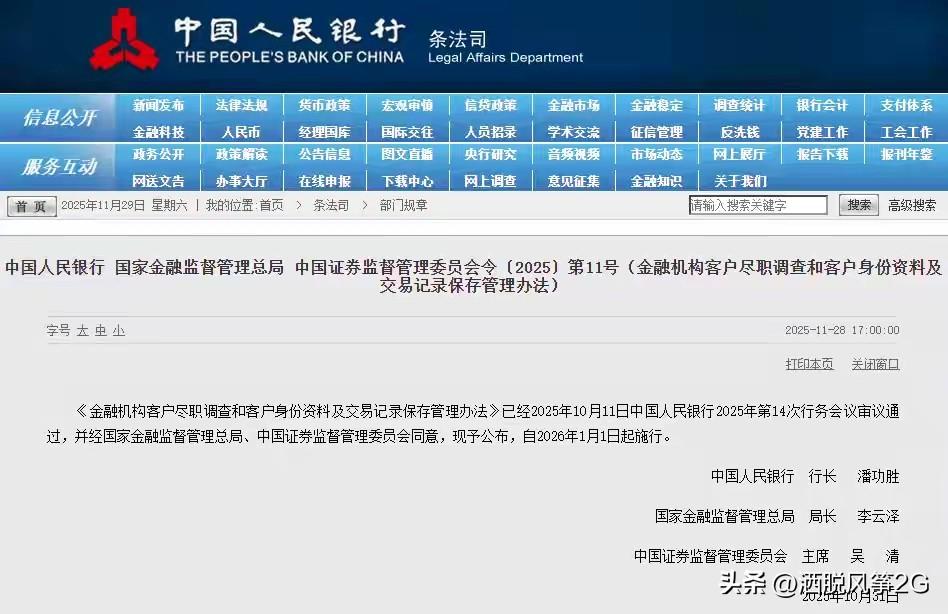The width and height of the screenshot is (948, 614).
Task: Navigate to 办事大厅
Action: (x=241, y=181)
